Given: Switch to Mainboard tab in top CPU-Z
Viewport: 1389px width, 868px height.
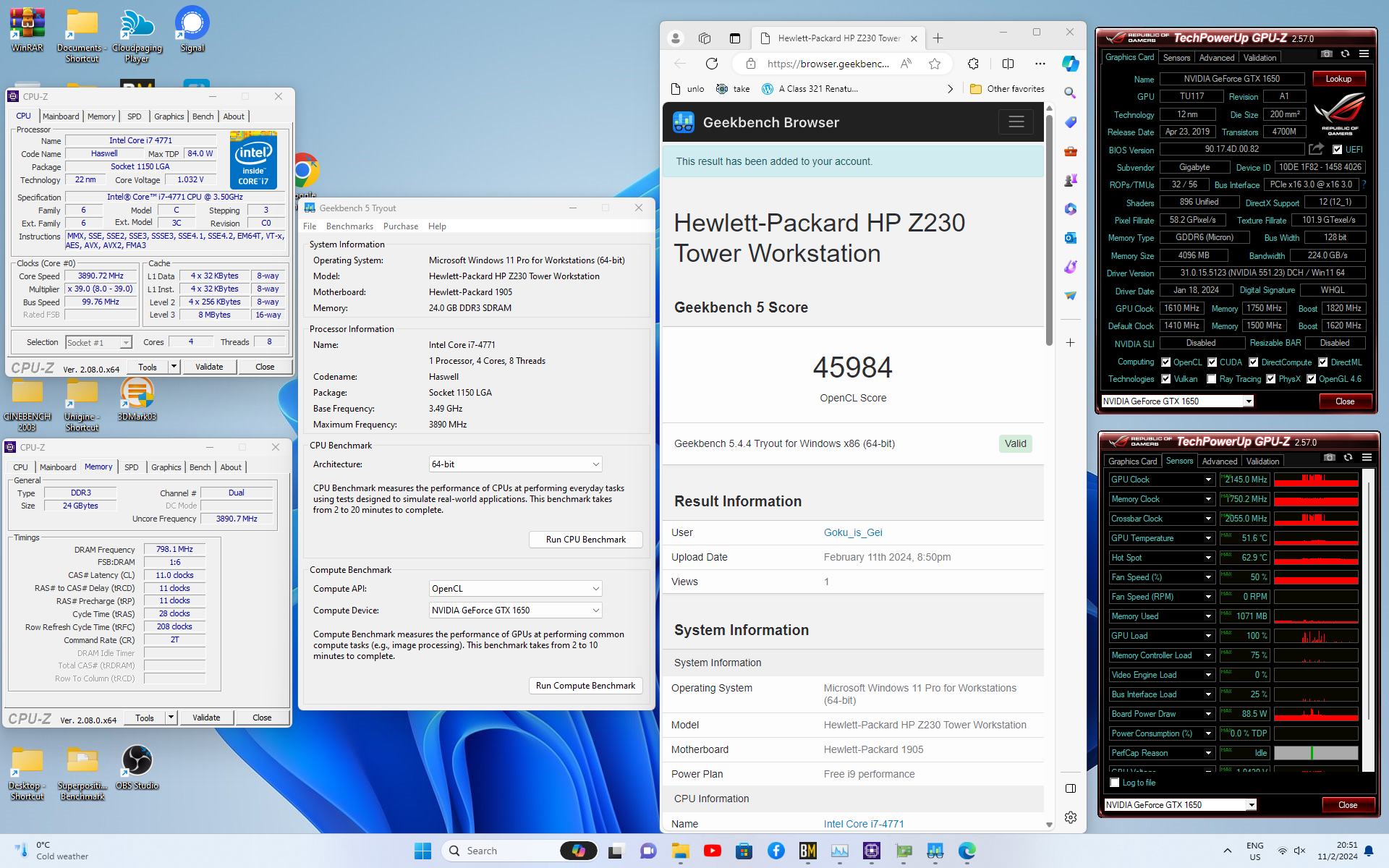Looking at the screenshot, I should coord(61,116).
